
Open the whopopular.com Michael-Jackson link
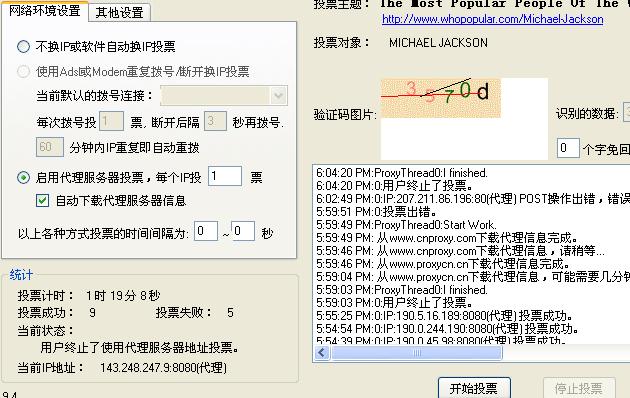tap(493, 19)
